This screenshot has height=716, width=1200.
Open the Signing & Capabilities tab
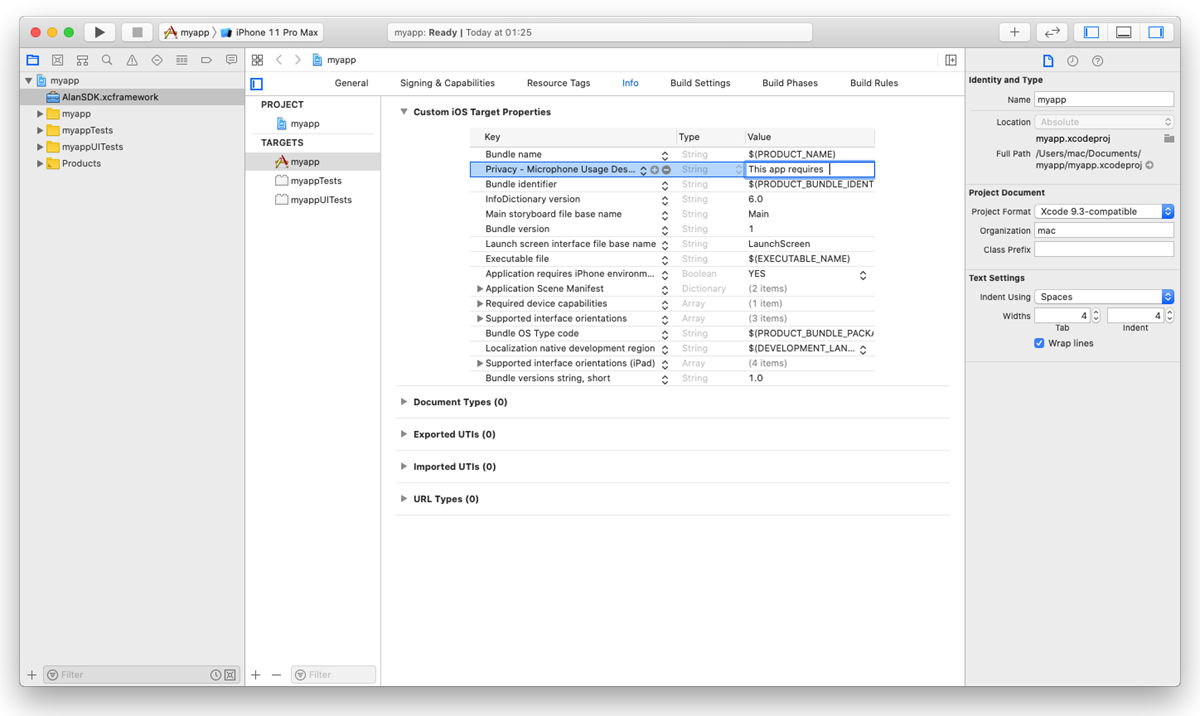click(447, 83)
